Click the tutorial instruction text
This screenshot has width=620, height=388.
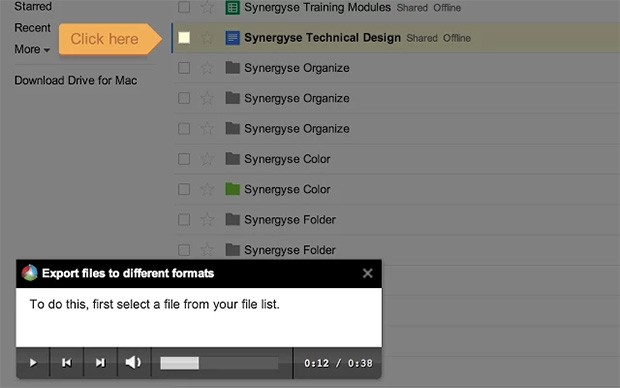(x=155, y=304)
